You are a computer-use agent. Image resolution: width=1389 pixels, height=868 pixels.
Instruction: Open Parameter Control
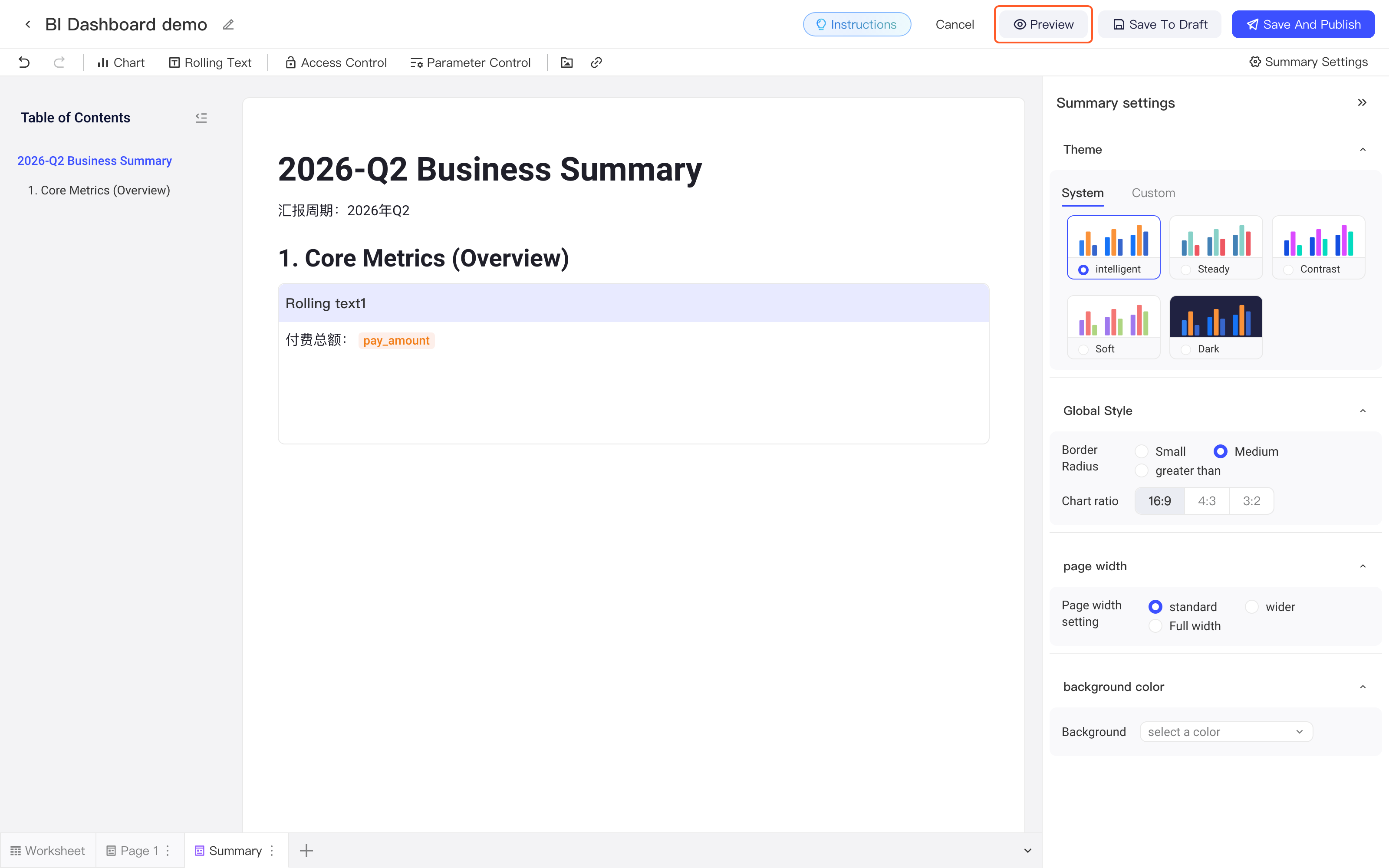471,62
